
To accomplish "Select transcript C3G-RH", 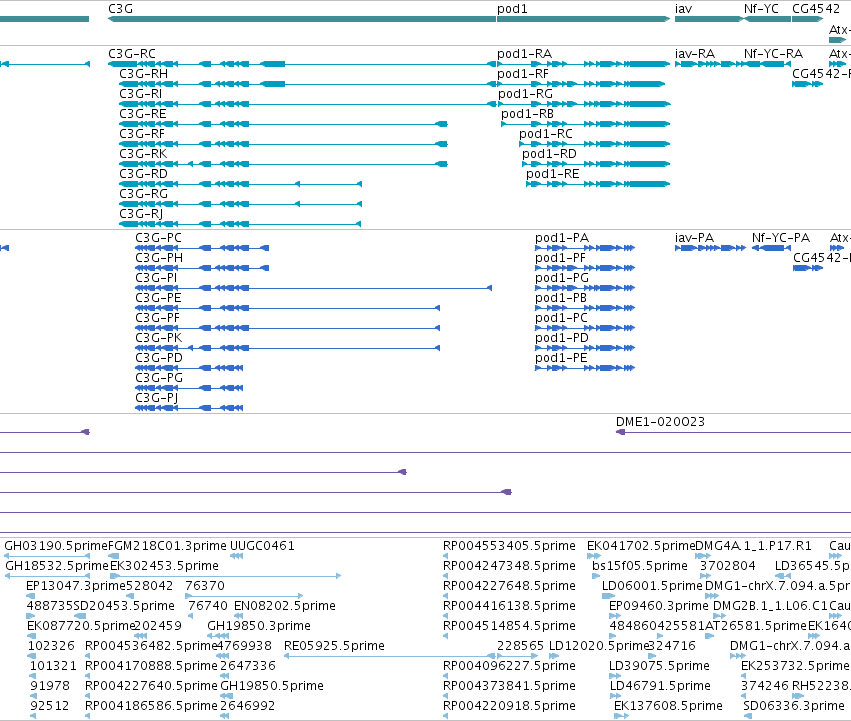I will pyautogui.click(x=143, y=74).
